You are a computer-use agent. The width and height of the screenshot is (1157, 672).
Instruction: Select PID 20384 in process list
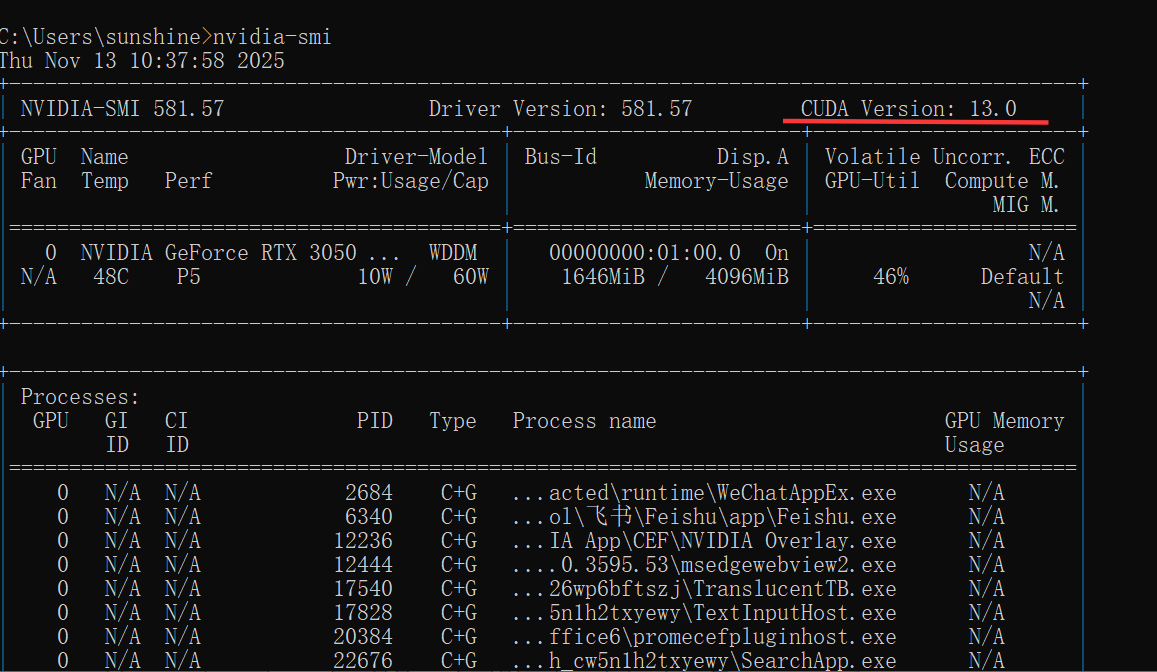click(x=363, y=637)
